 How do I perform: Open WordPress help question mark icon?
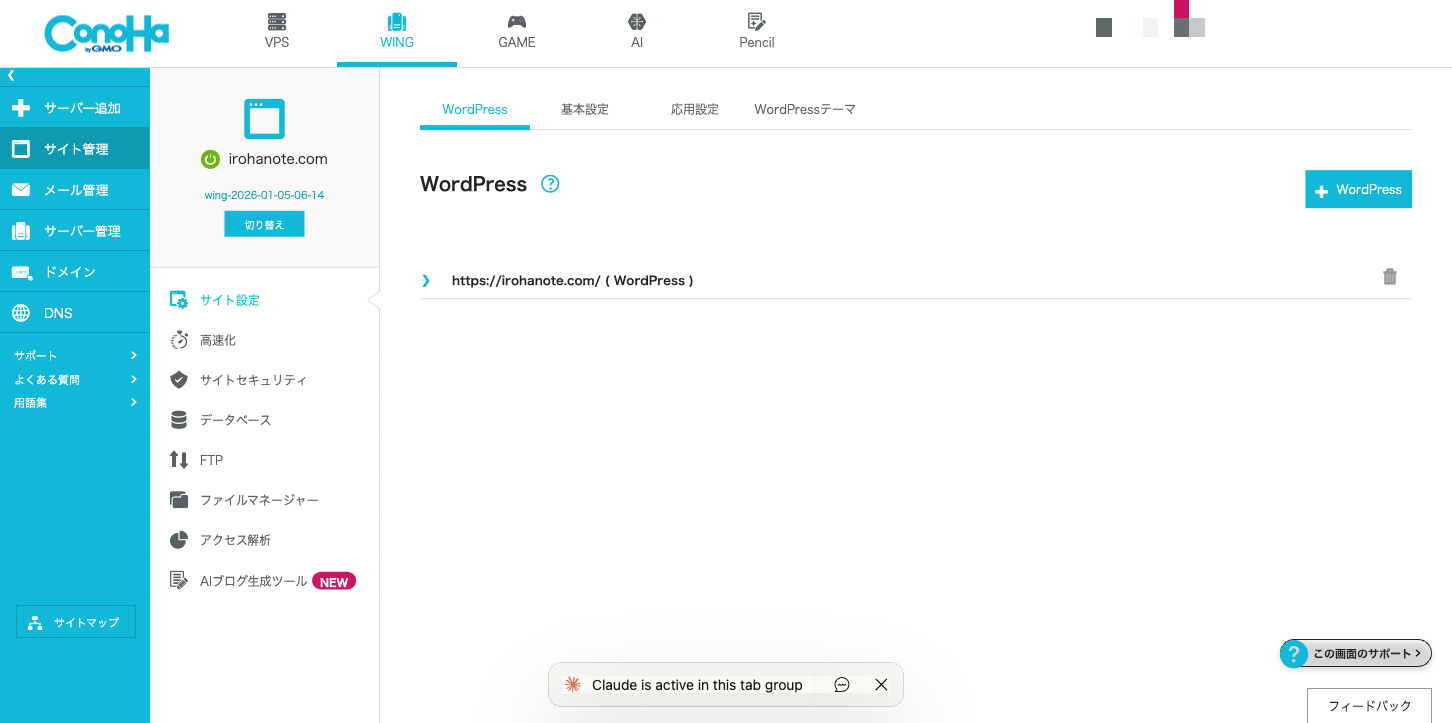click(550, 184)
